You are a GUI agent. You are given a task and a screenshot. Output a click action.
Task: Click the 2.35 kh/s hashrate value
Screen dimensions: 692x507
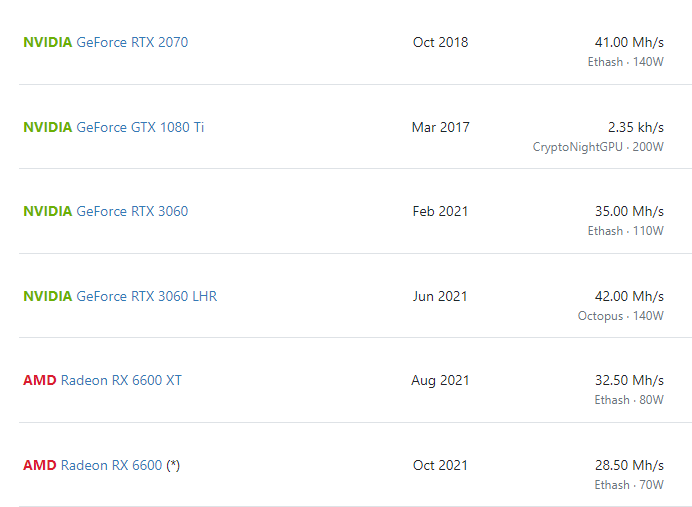[636, 127]
